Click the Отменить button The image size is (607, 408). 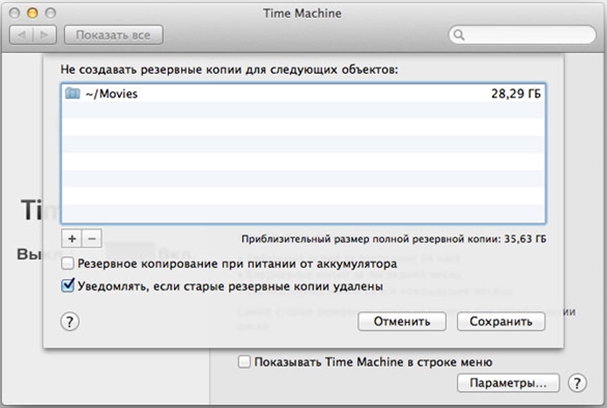coord(402,321)
